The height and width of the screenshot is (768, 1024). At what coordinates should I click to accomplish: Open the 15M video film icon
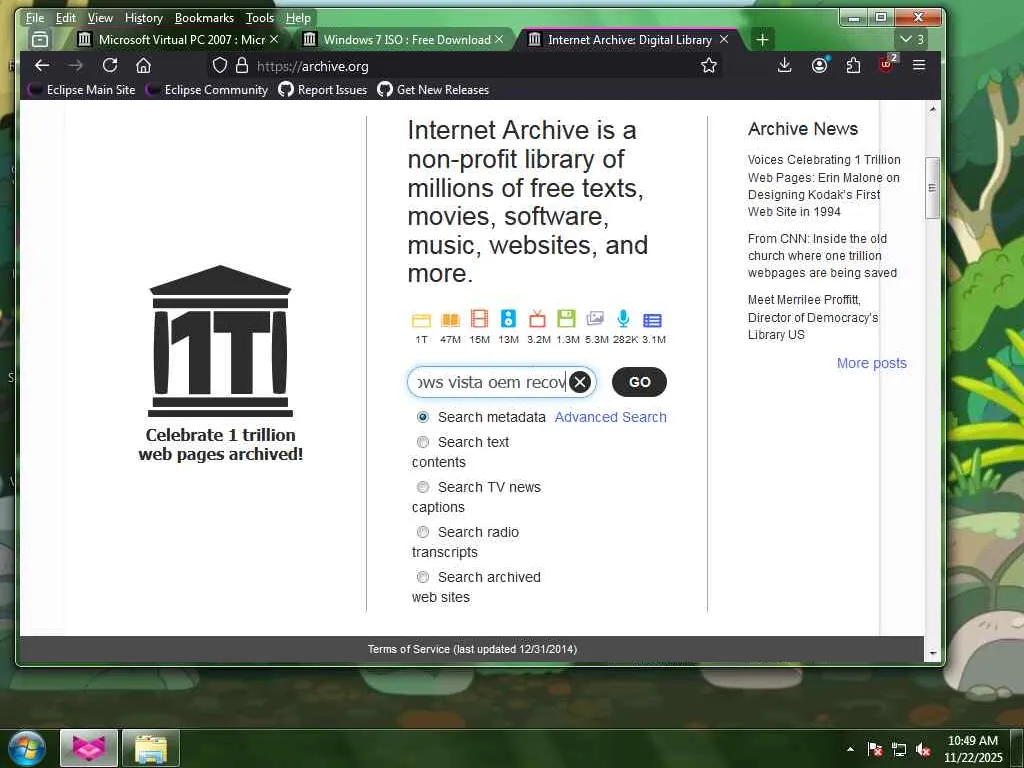coord(479,319)
